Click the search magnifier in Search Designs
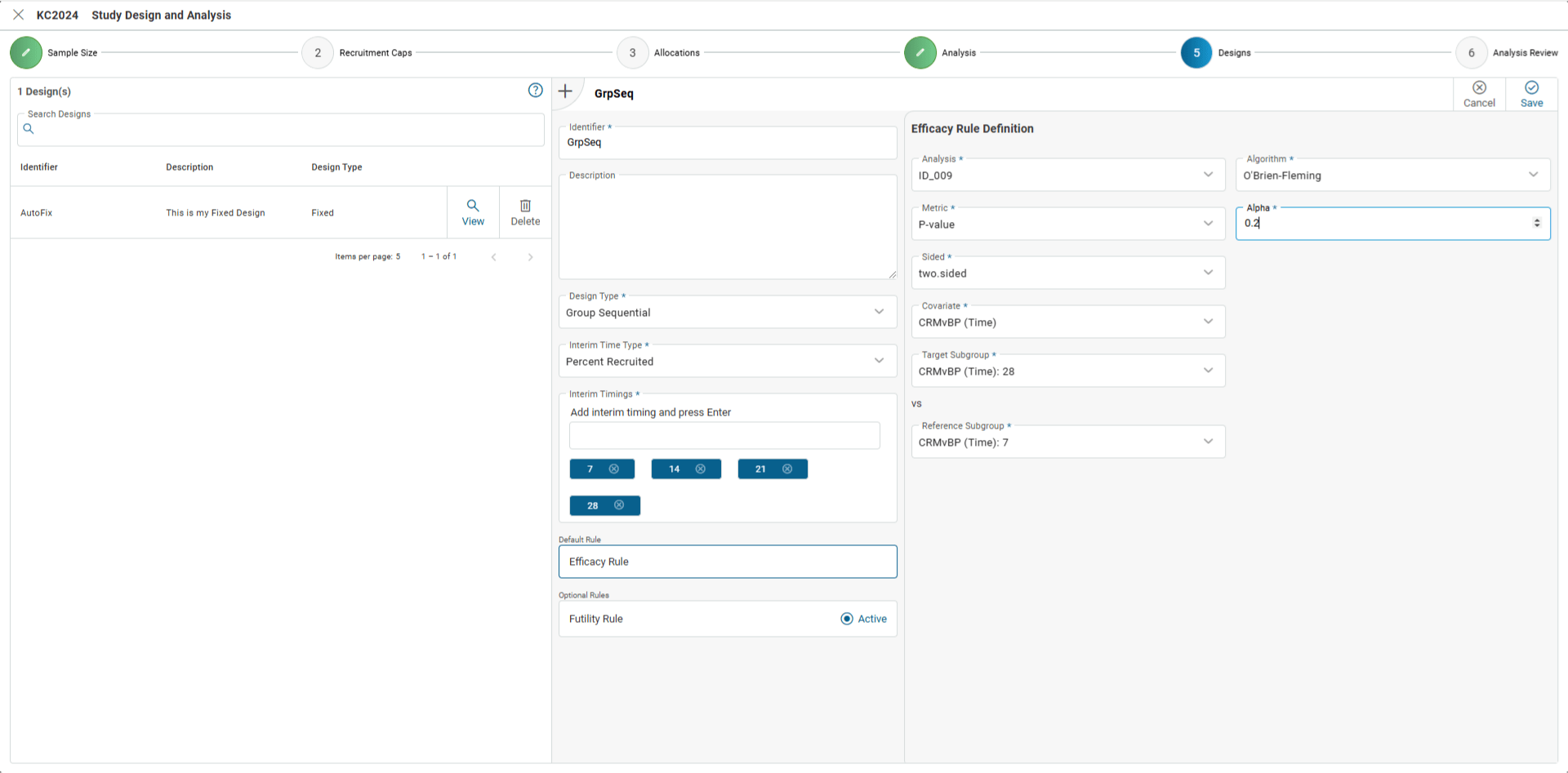Image resolution: width=1568 pixels, height=773 pixels. coord(29,129)
